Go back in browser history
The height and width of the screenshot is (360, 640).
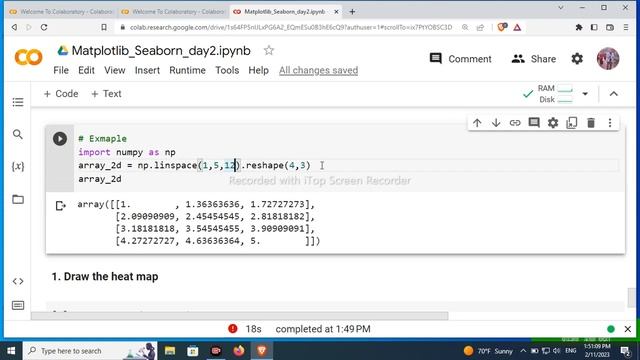14,27
